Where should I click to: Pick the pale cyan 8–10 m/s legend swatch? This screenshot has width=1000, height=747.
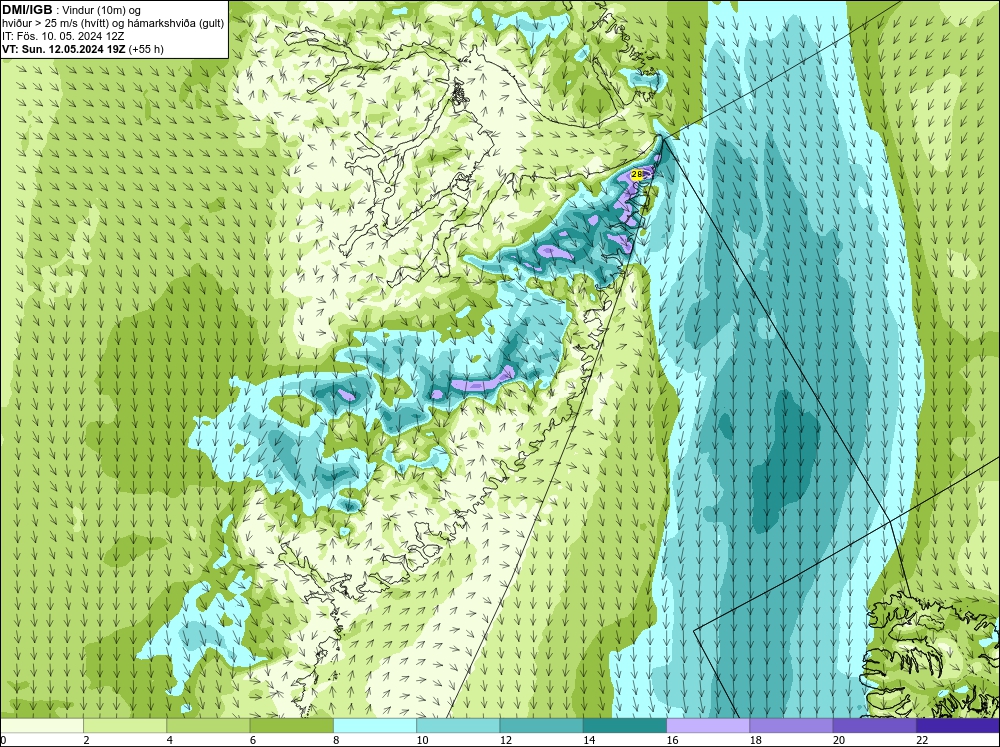tap(375, 725)
